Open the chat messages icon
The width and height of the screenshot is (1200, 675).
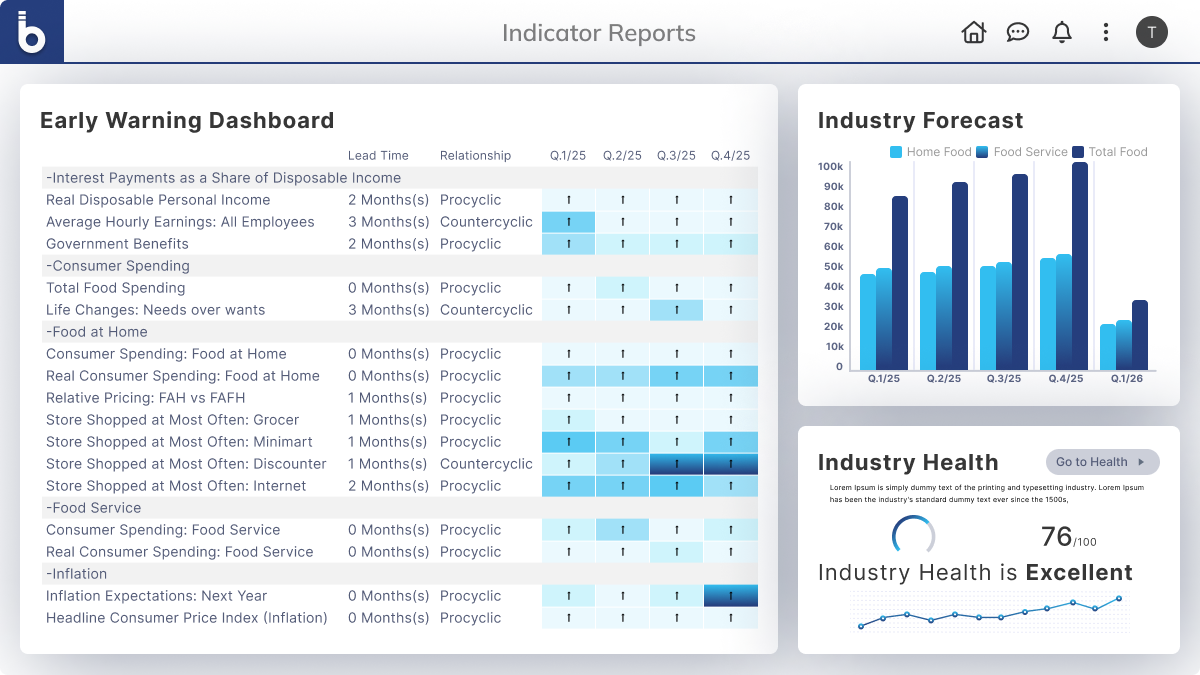(1017, 32)
